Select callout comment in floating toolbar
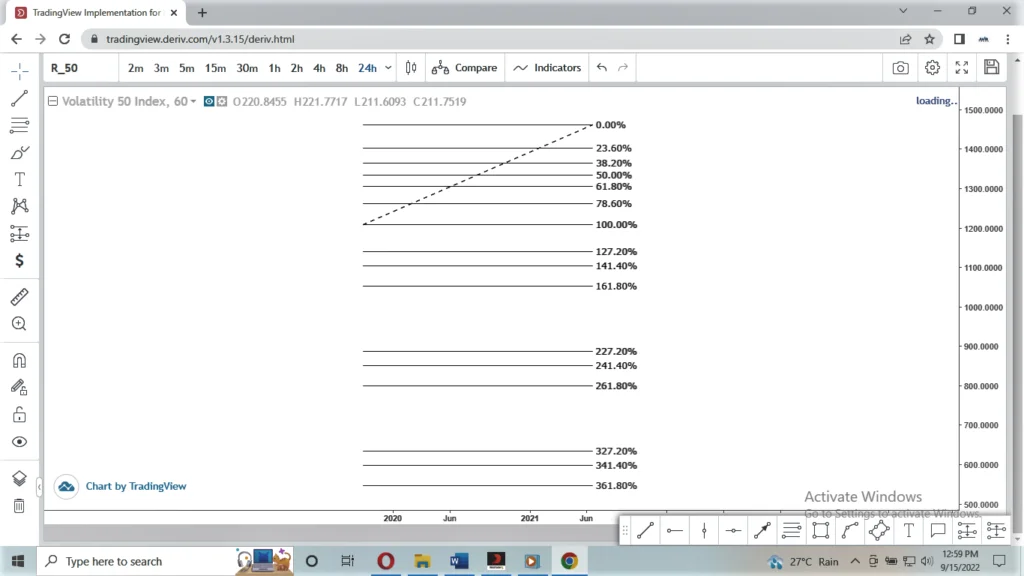1024x576 pixels. pos(938,530)
